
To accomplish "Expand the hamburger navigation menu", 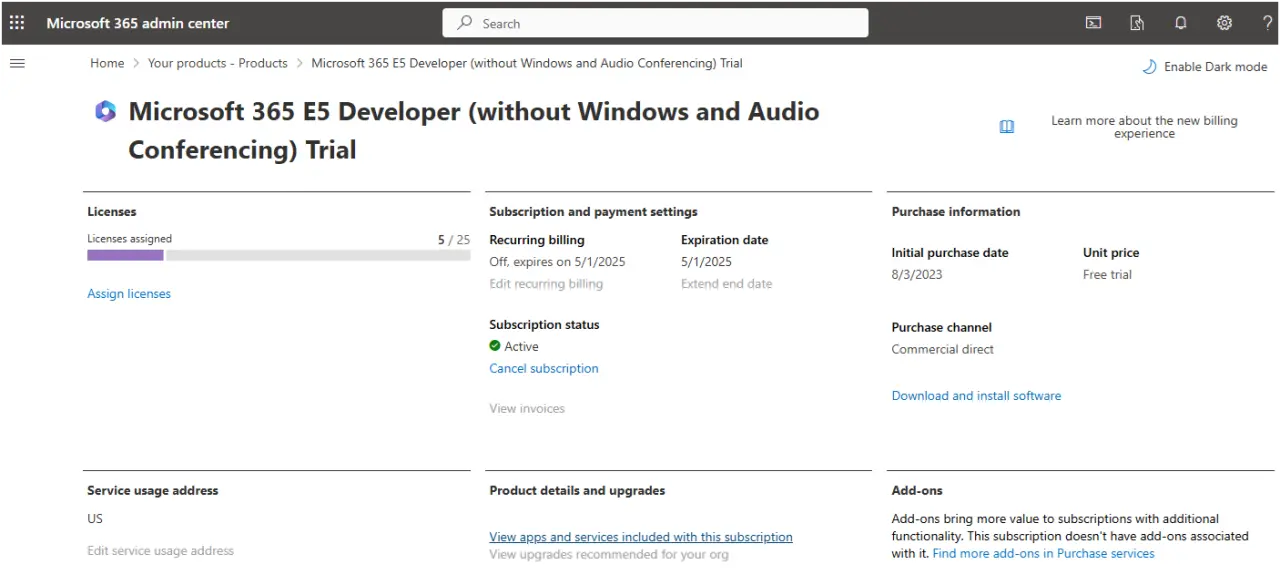I will (17, 63).
